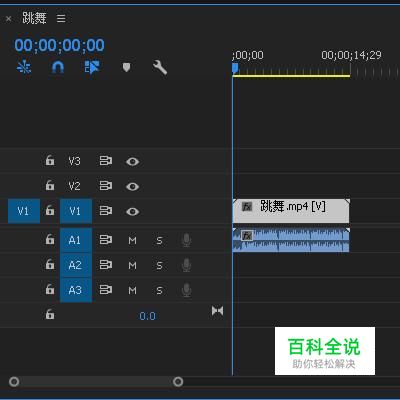
Task: Target track V3 header
Action: 74,161
